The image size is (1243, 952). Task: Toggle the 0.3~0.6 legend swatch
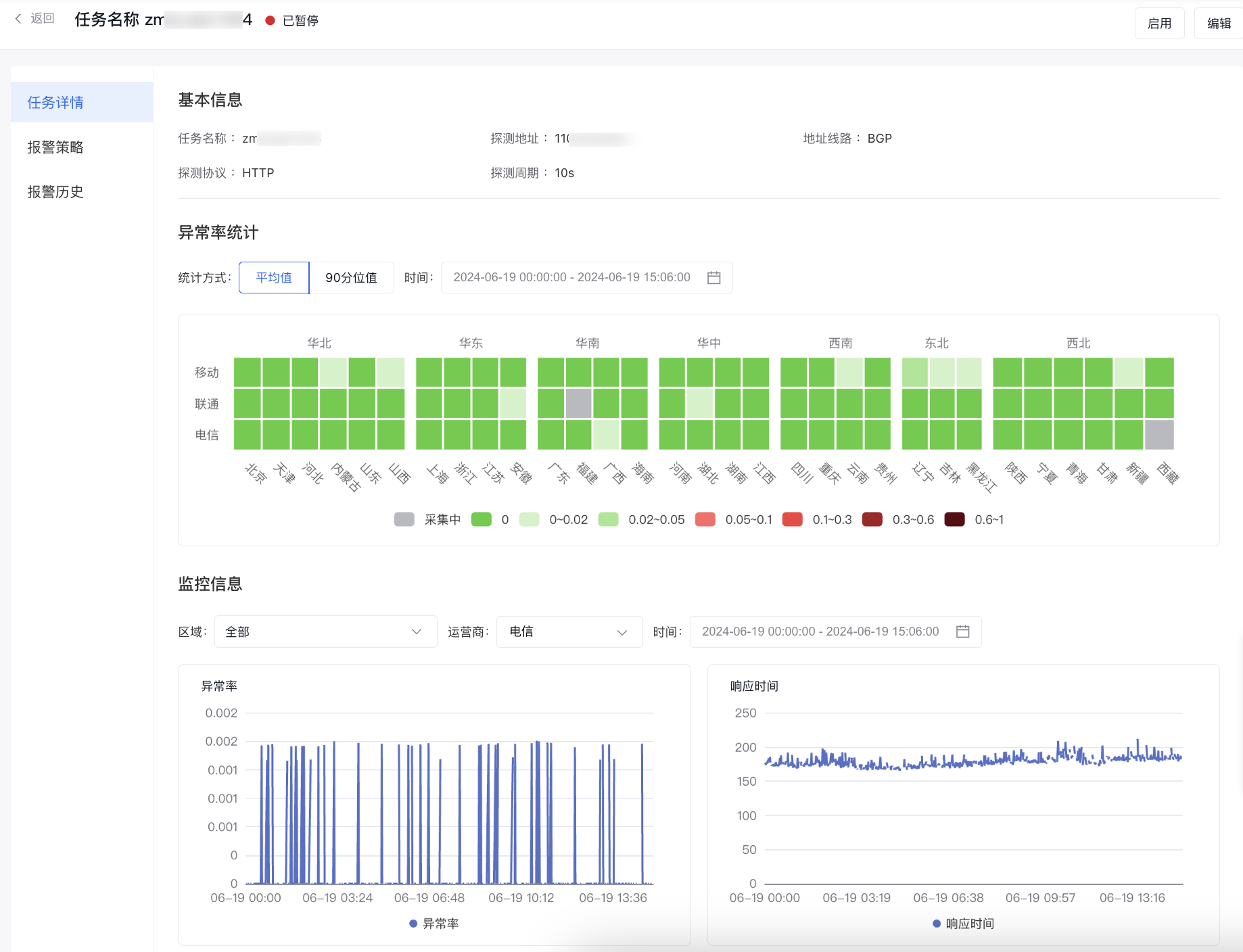click(872, 519)
